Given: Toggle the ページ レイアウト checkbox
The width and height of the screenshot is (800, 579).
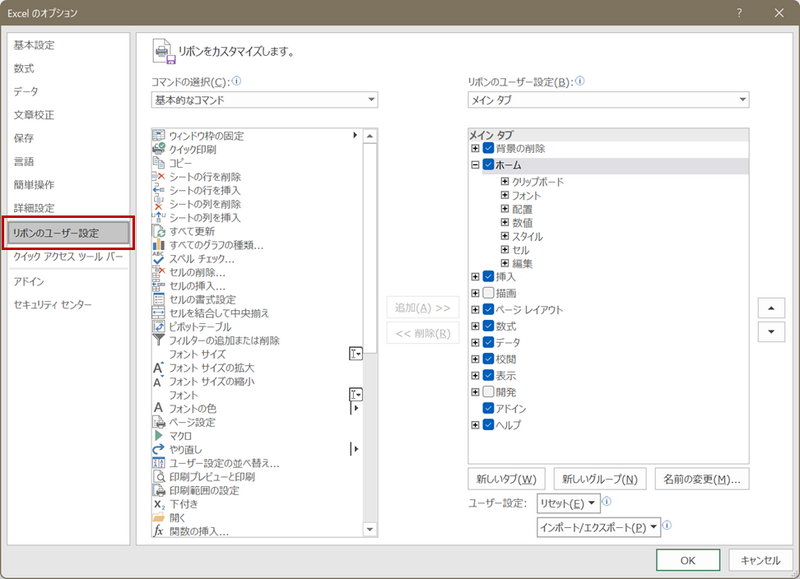Looking at the screenshot, I should click(x=488, y=309).
